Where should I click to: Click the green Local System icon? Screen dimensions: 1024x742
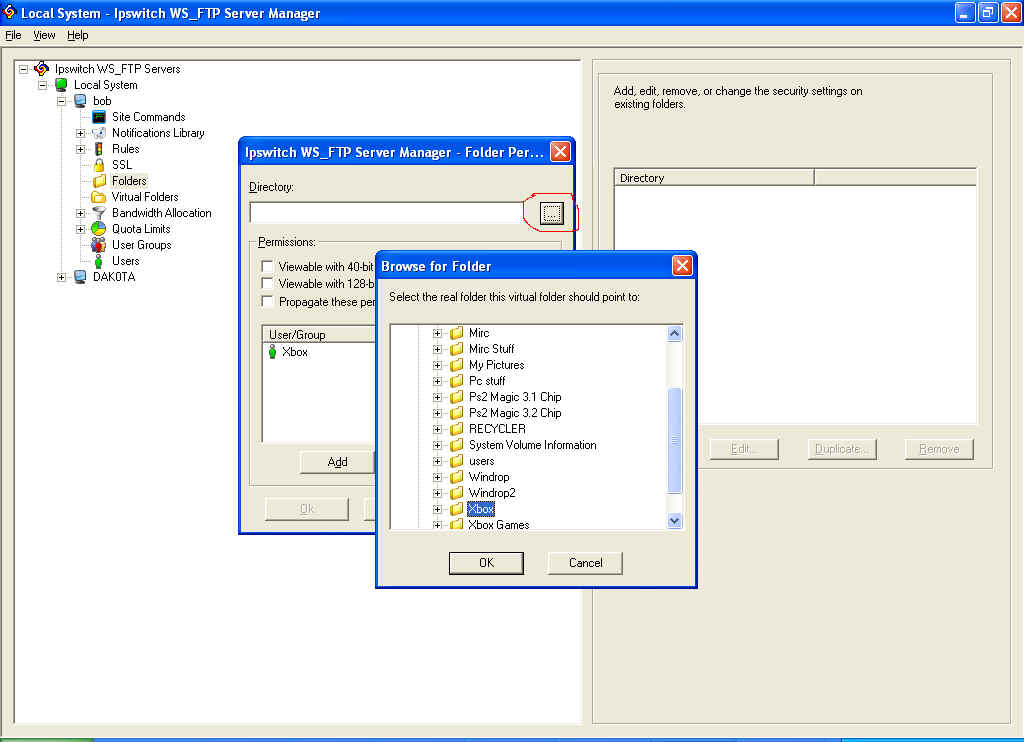click(x=61, y=85)
